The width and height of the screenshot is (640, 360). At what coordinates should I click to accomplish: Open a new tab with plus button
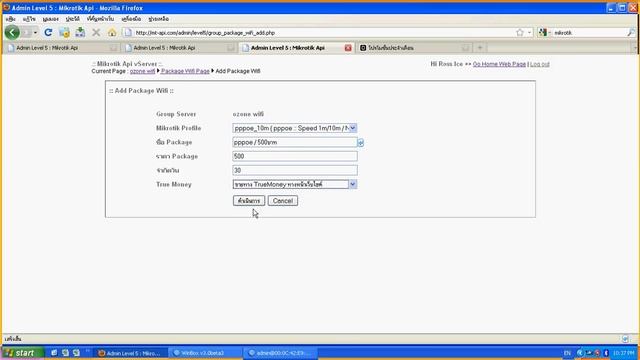(x=480, y=48)
